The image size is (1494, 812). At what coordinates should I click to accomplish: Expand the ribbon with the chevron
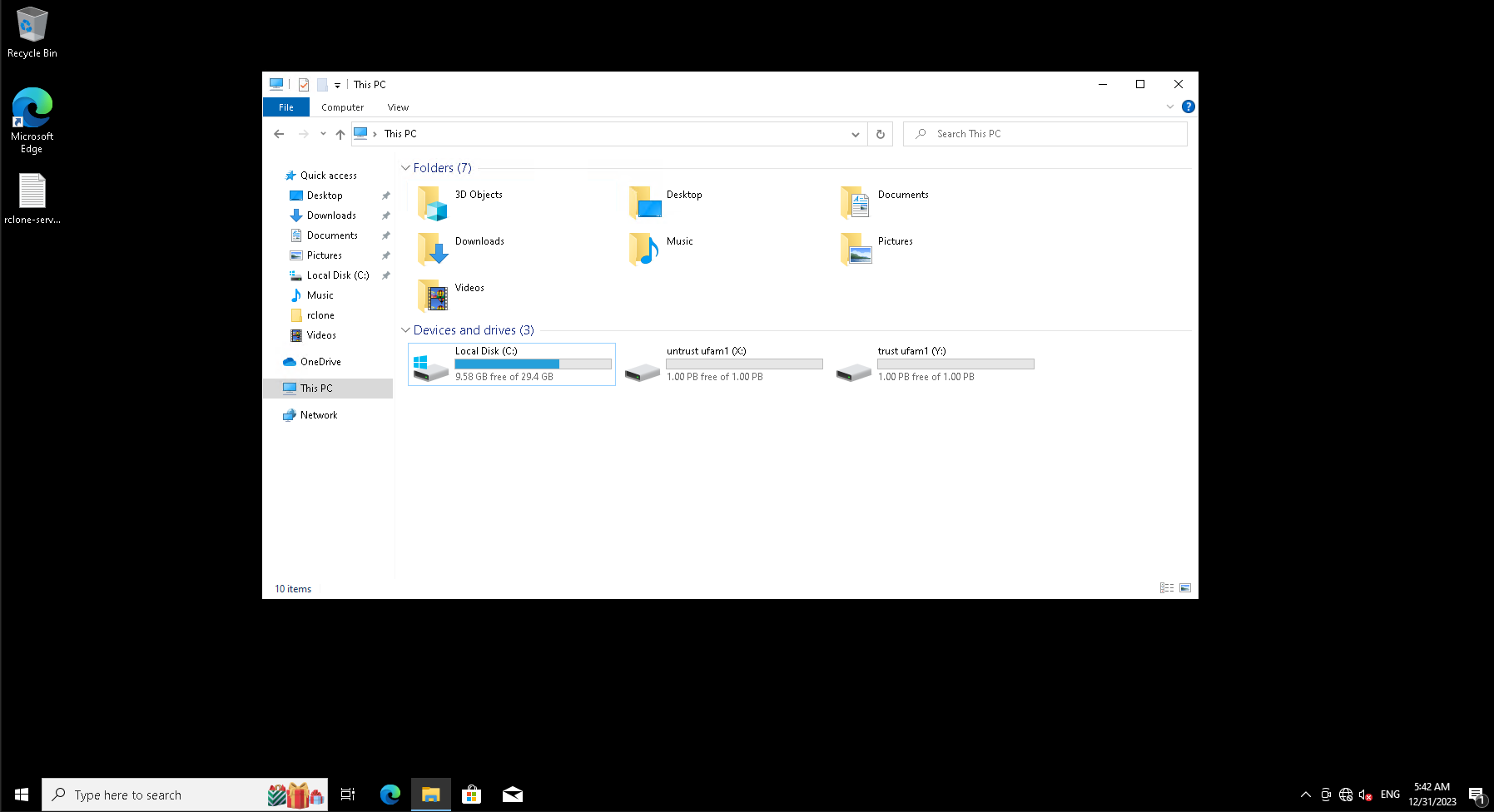[1169, 106]
